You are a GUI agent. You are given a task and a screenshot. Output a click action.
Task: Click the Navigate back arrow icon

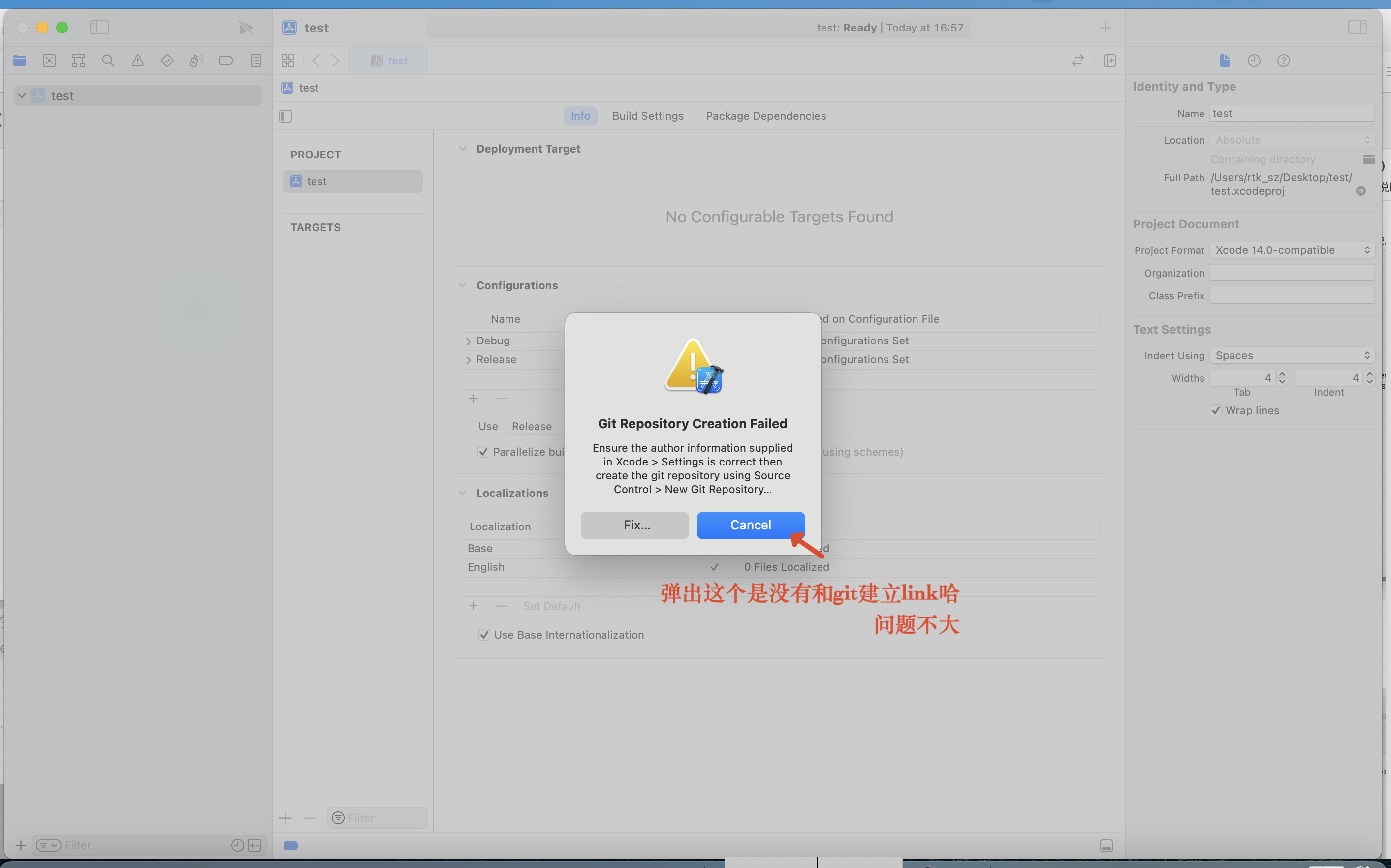pos(316,60)
